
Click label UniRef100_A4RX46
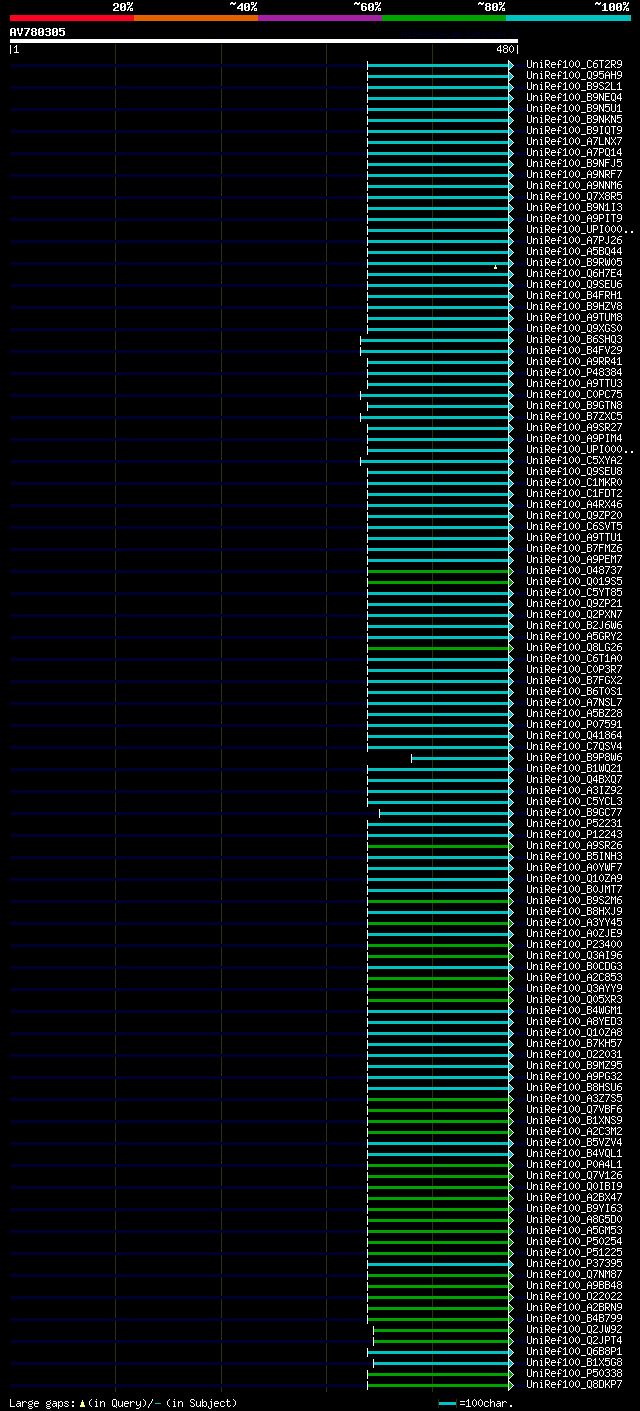[x=574, y=504]
